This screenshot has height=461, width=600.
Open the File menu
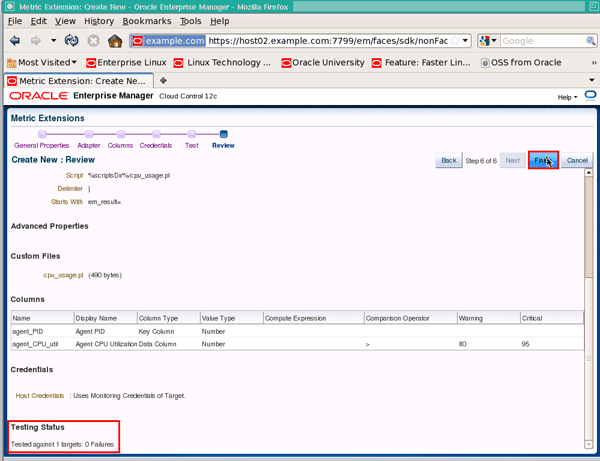click(x=15, y=21)
